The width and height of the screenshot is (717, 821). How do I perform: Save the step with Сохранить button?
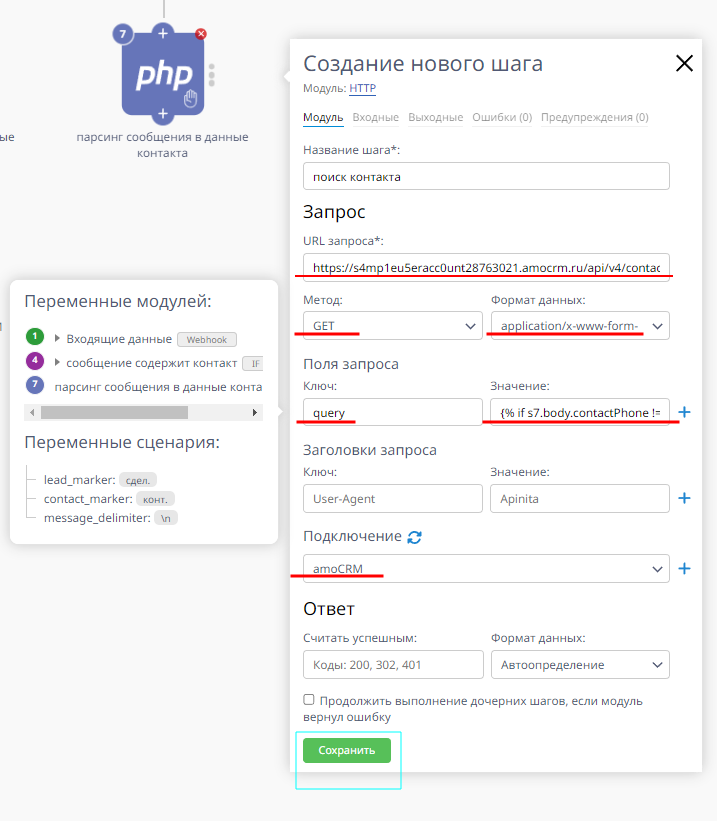click(x=347, y=749)
